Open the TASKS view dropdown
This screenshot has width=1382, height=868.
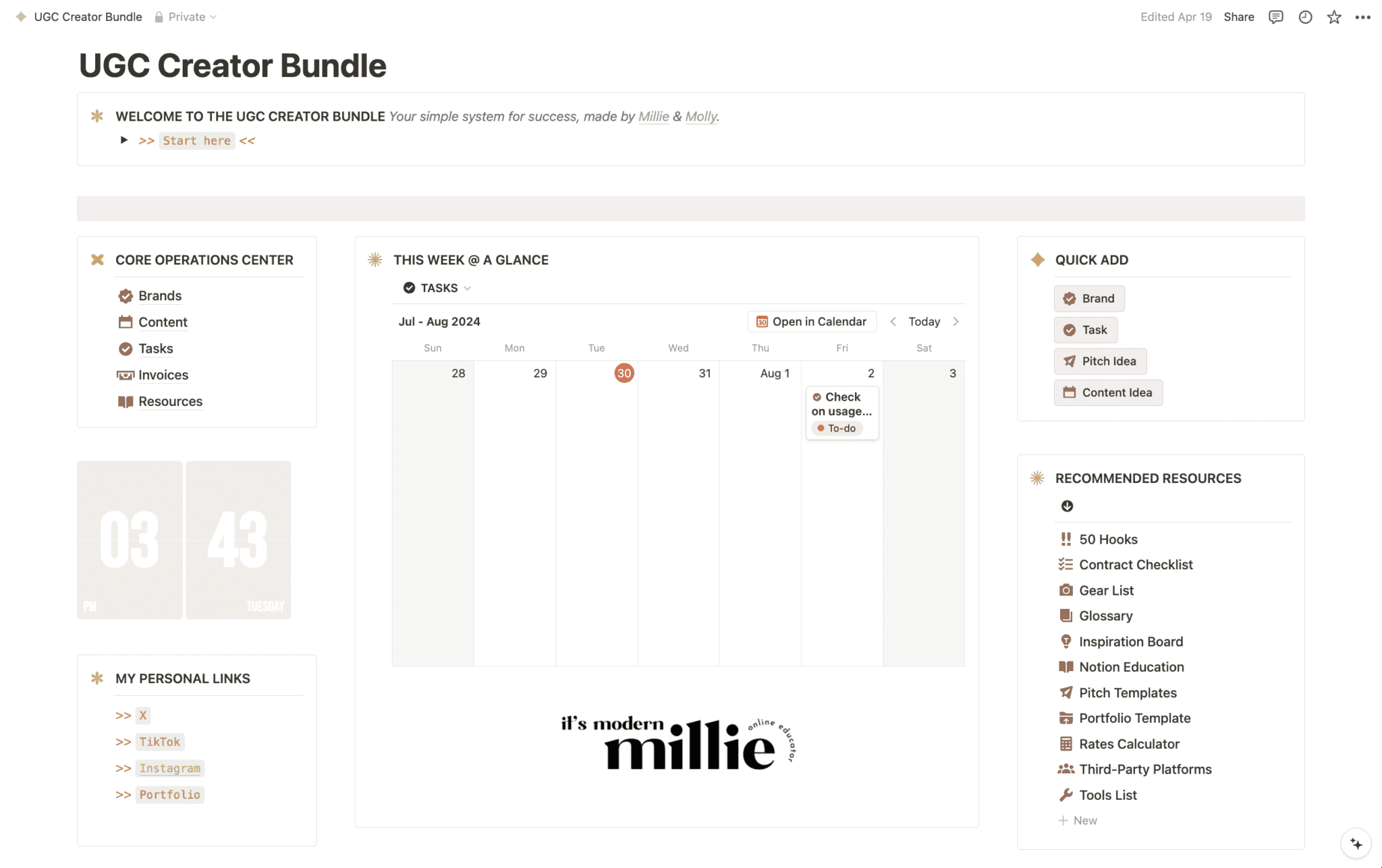(x=467, y=287)
